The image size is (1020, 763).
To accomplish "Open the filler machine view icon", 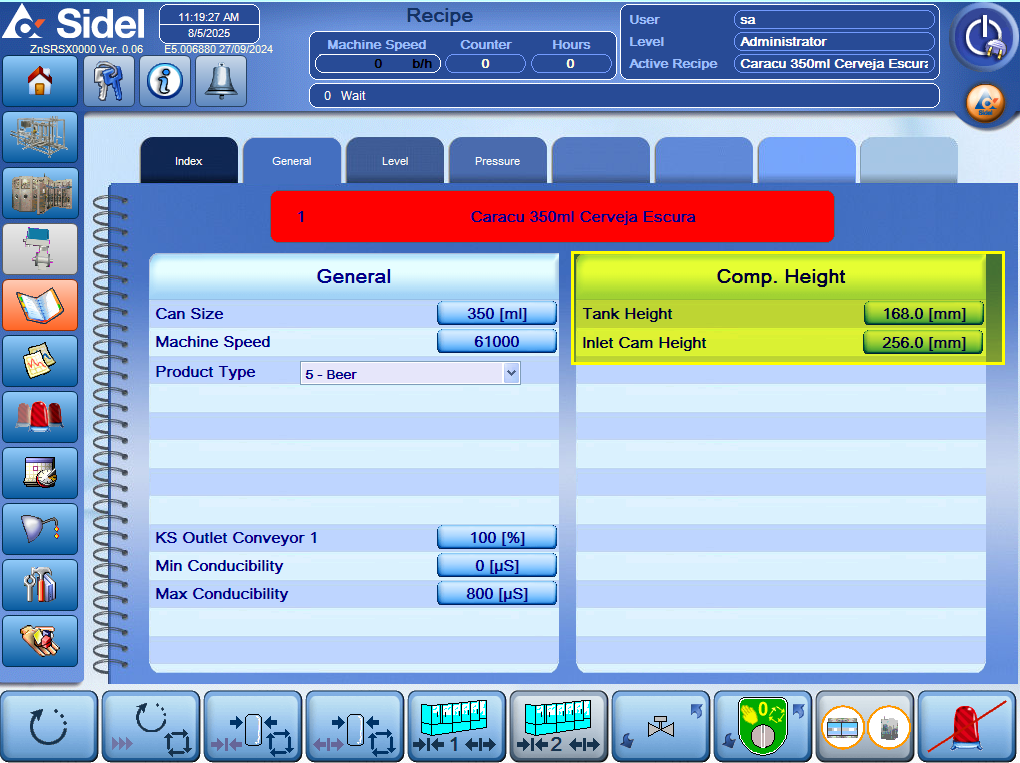I will coord(40,193).
